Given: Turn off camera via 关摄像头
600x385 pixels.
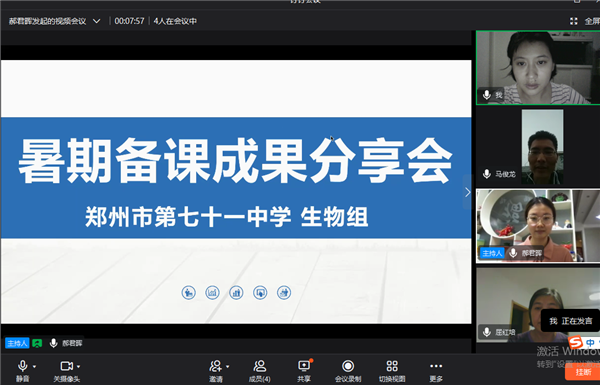Looking at the screenshot, I should pyautogui.click(x=67, y=370).
